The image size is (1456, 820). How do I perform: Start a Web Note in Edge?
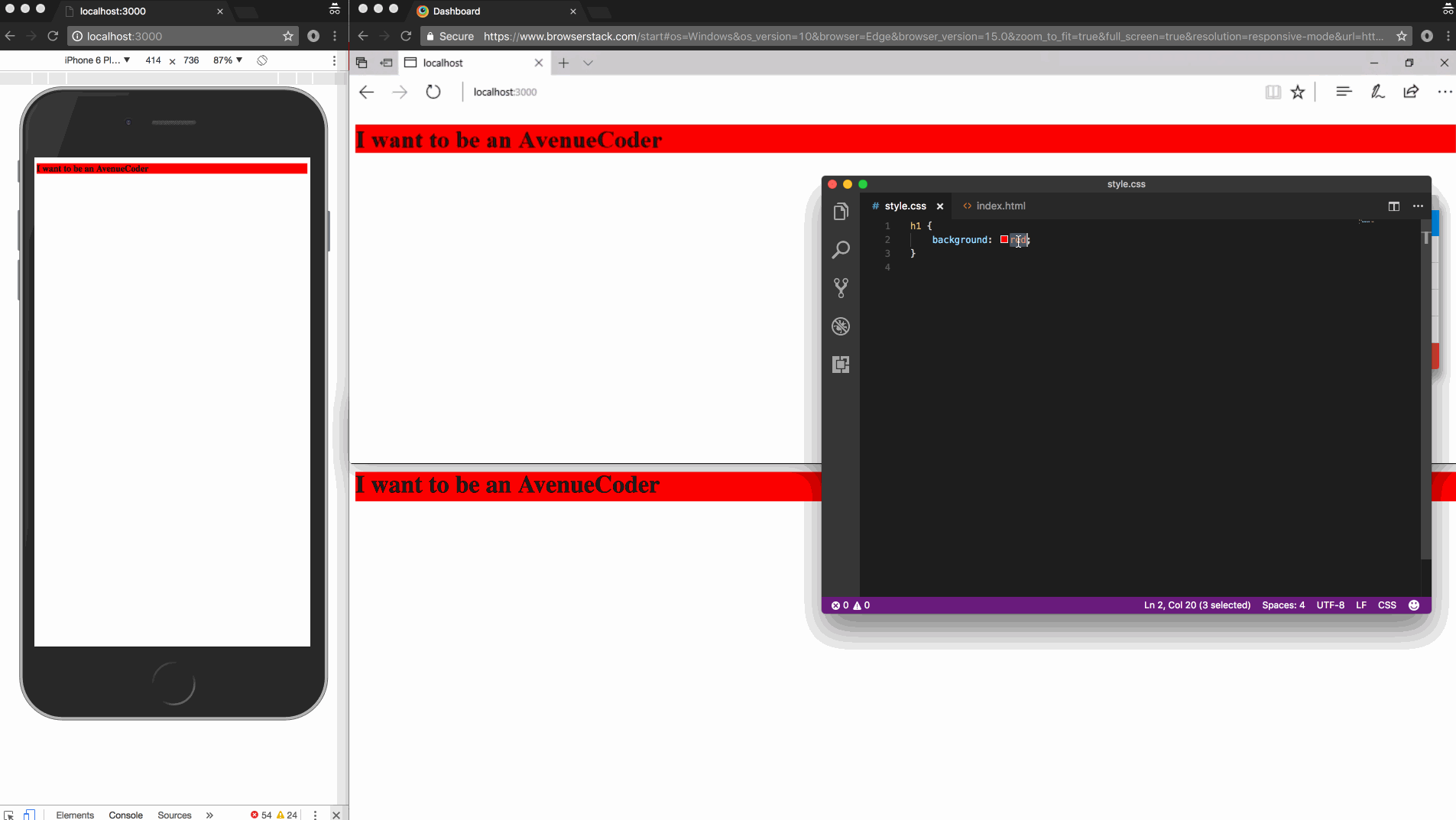[x=1377, y=92]
